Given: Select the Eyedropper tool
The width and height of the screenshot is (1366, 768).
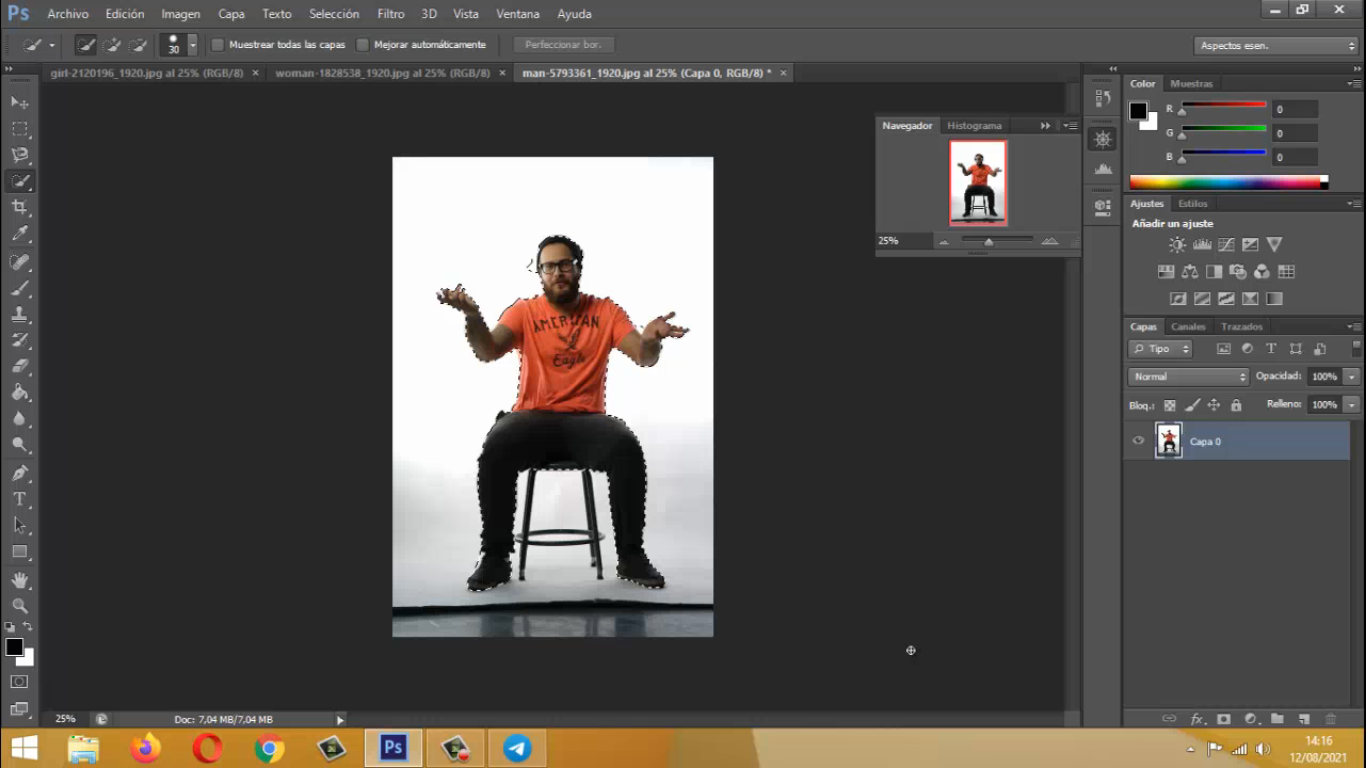Looking at the screenshot, I should (19, 234).
